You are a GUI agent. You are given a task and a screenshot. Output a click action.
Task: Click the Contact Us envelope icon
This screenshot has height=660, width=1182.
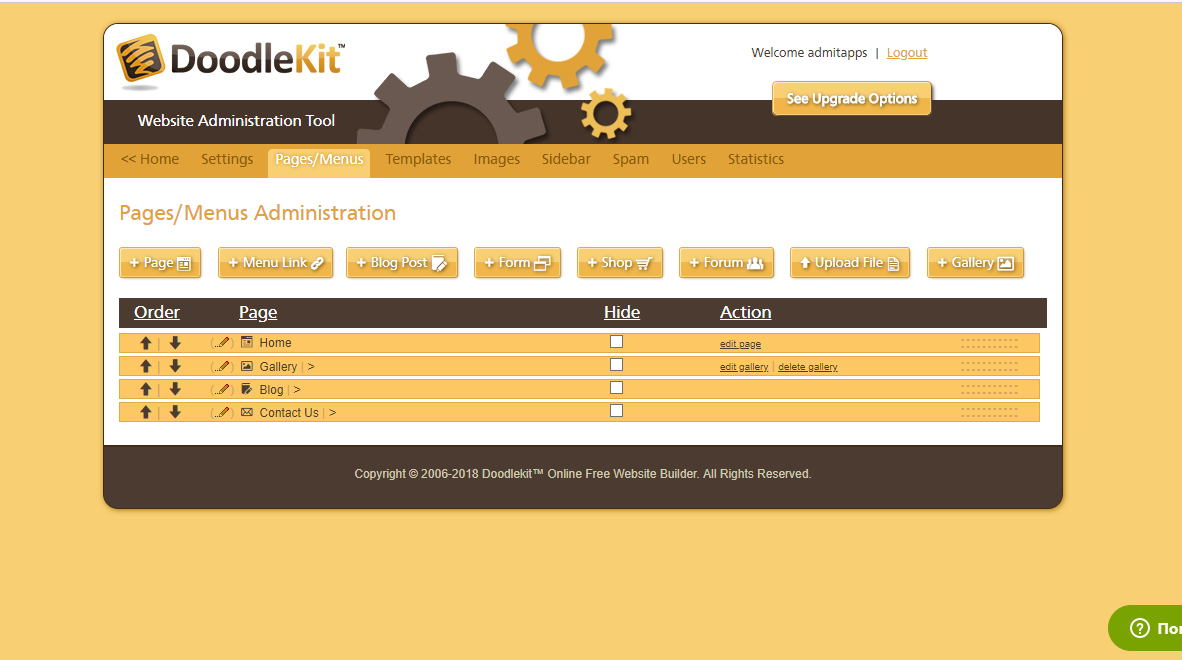247,412
